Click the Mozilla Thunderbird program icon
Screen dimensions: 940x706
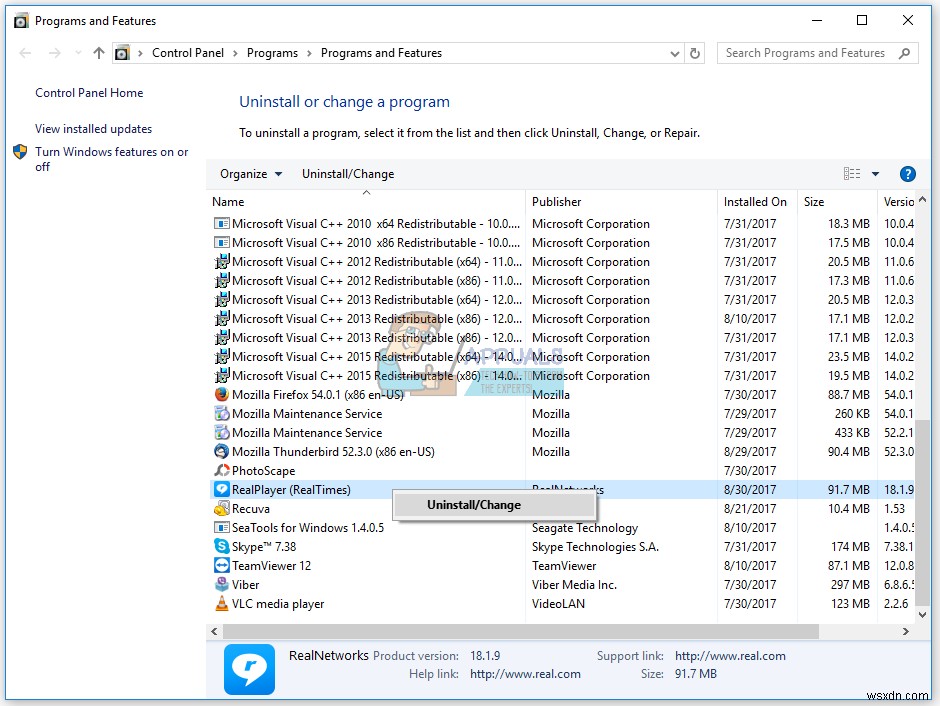[x=222, y=451]
